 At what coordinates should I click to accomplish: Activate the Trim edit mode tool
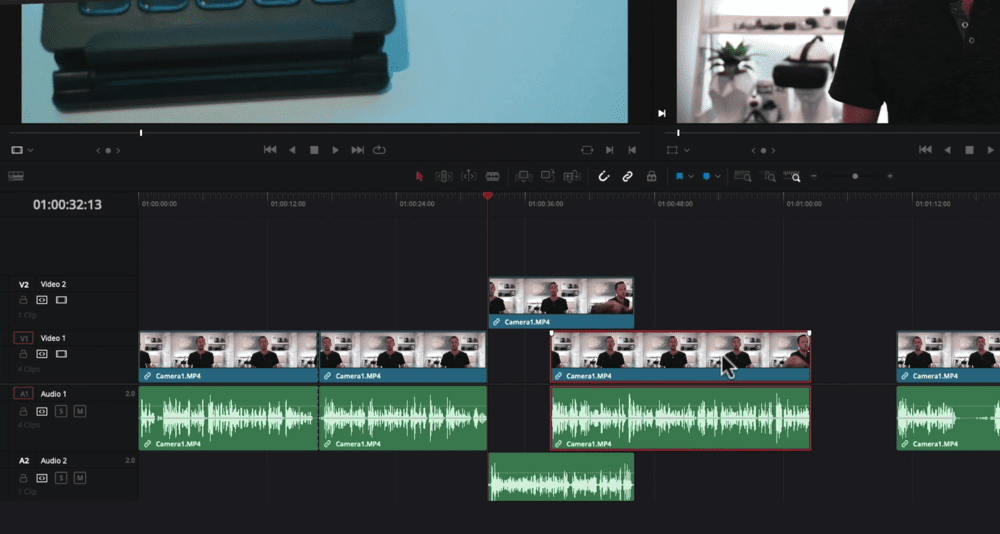(444, 176)
